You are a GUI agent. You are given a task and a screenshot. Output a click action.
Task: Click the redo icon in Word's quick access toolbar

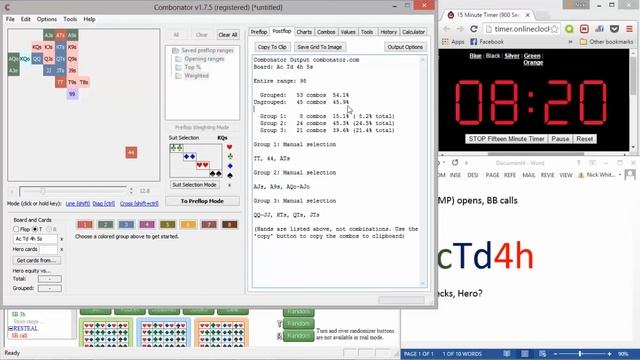(455, 162)
